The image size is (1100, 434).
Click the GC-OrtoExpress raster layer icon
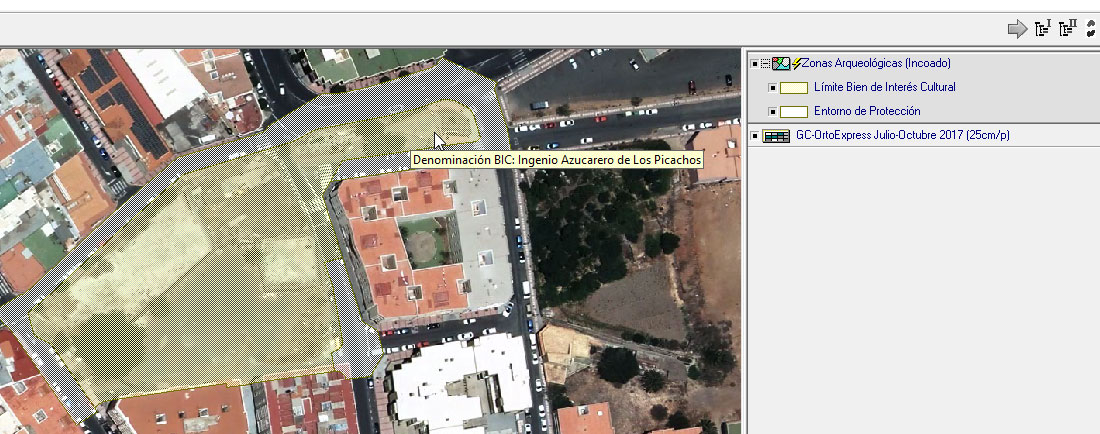[776, 136]
